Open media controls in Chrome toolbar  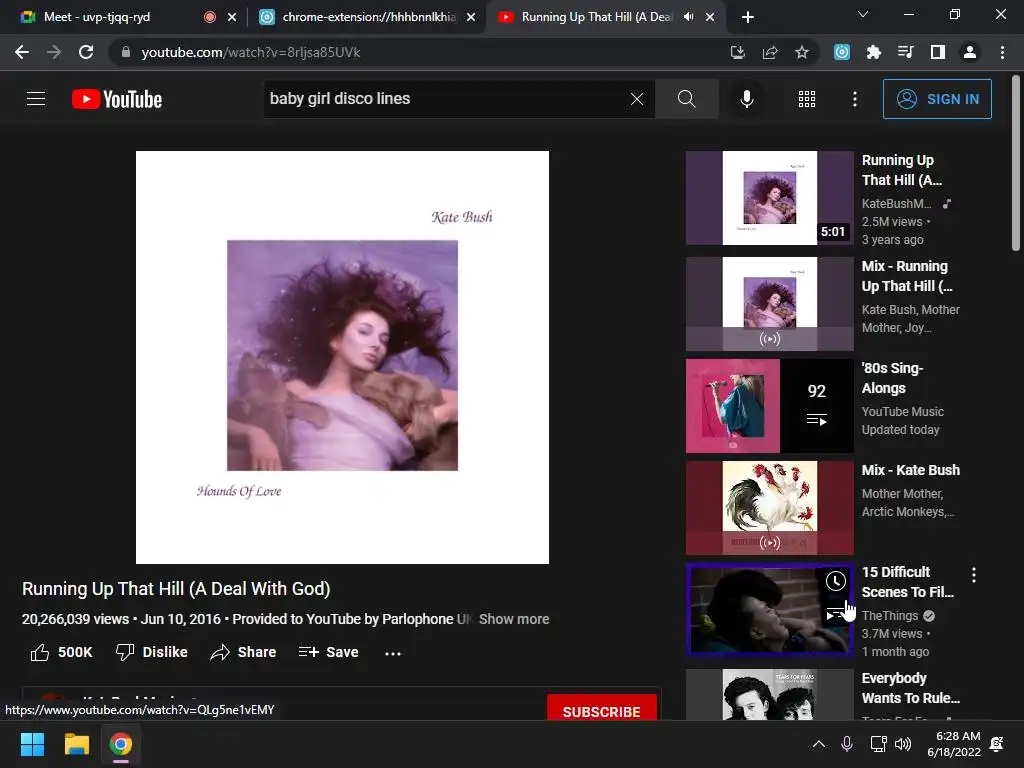[905, 52]
